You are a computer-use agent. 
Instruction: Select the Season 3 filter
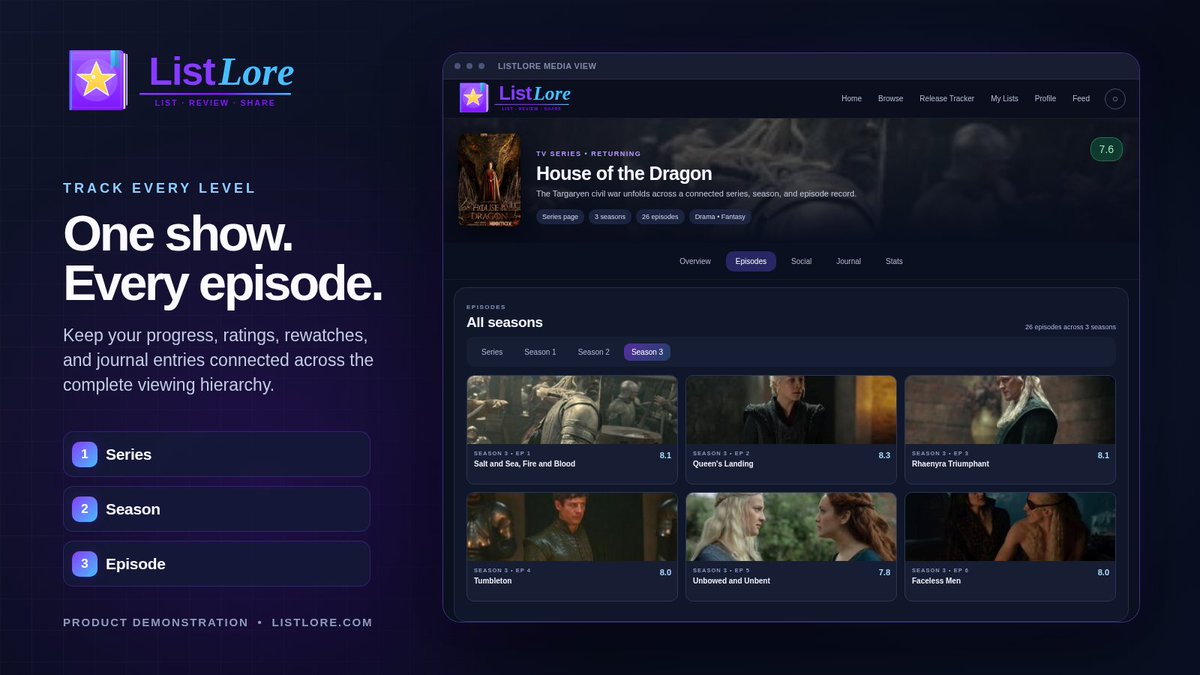(x=647, y=352)
